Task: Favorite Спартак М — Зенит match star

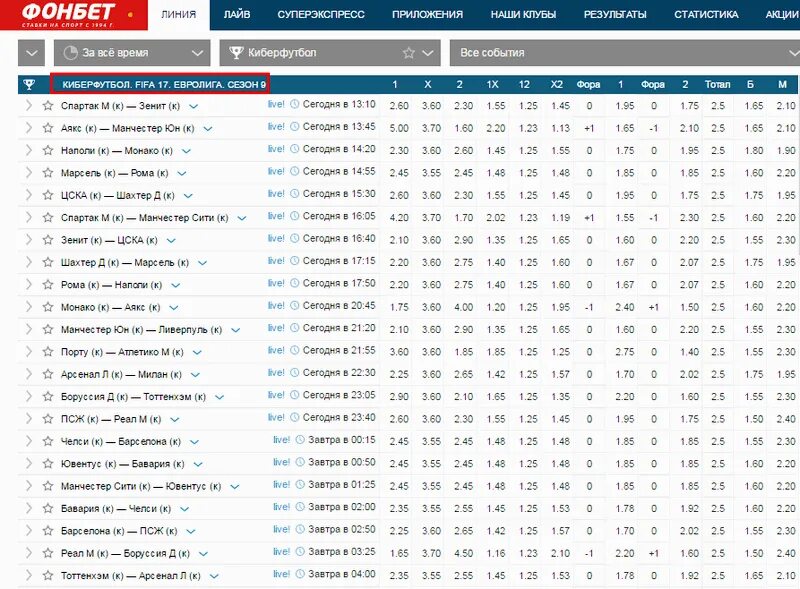Action: pyautogui.click(x=48, y=106)
